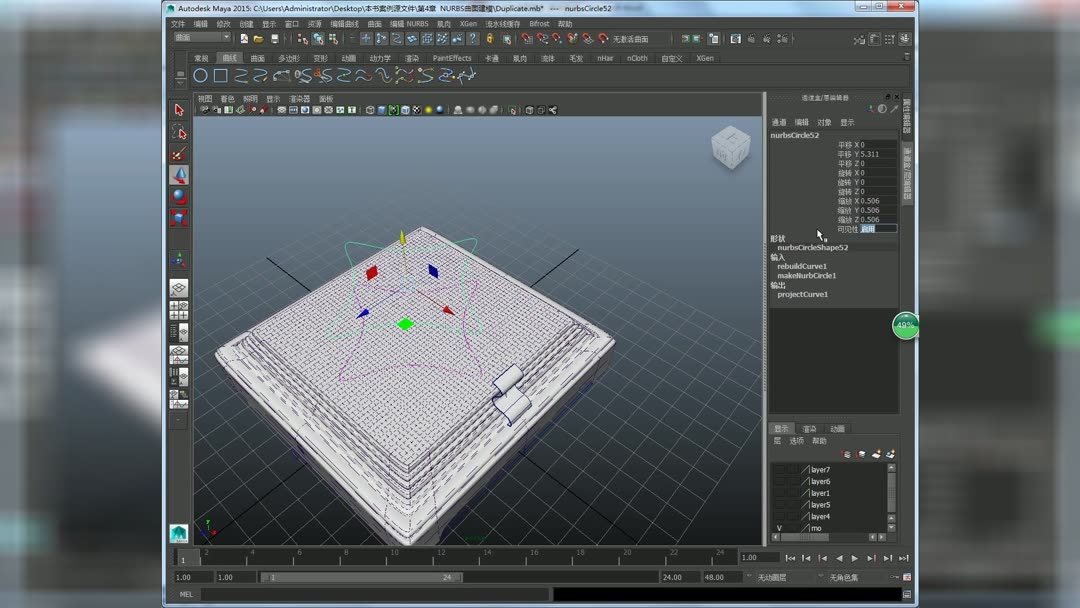
Task: Activate the paint selection tool
Action: point(179,154)
